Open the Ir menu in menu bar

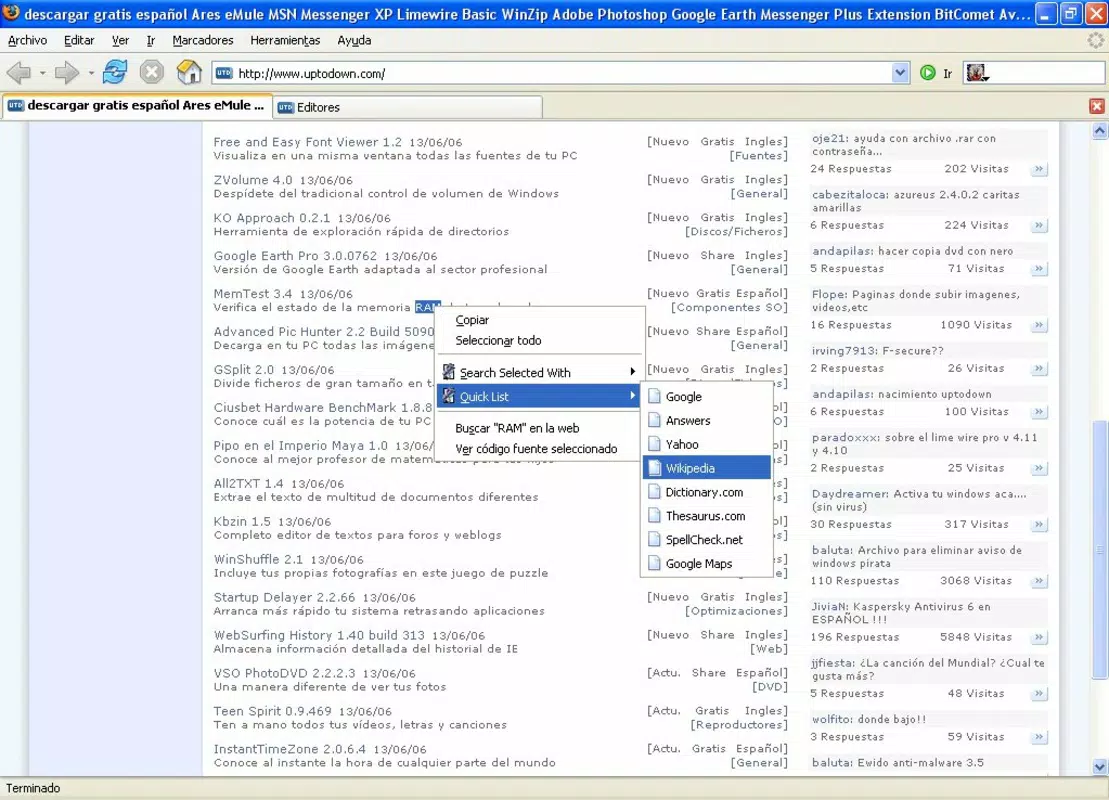[x=151, y=40]
